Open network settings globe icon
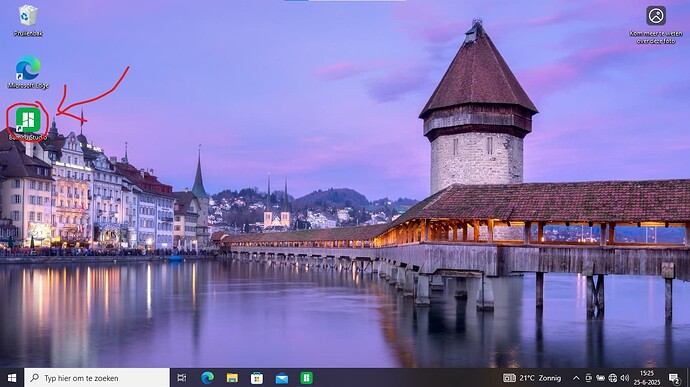The height and width of the screenshot is (387, 690). [x=613, y=378]
